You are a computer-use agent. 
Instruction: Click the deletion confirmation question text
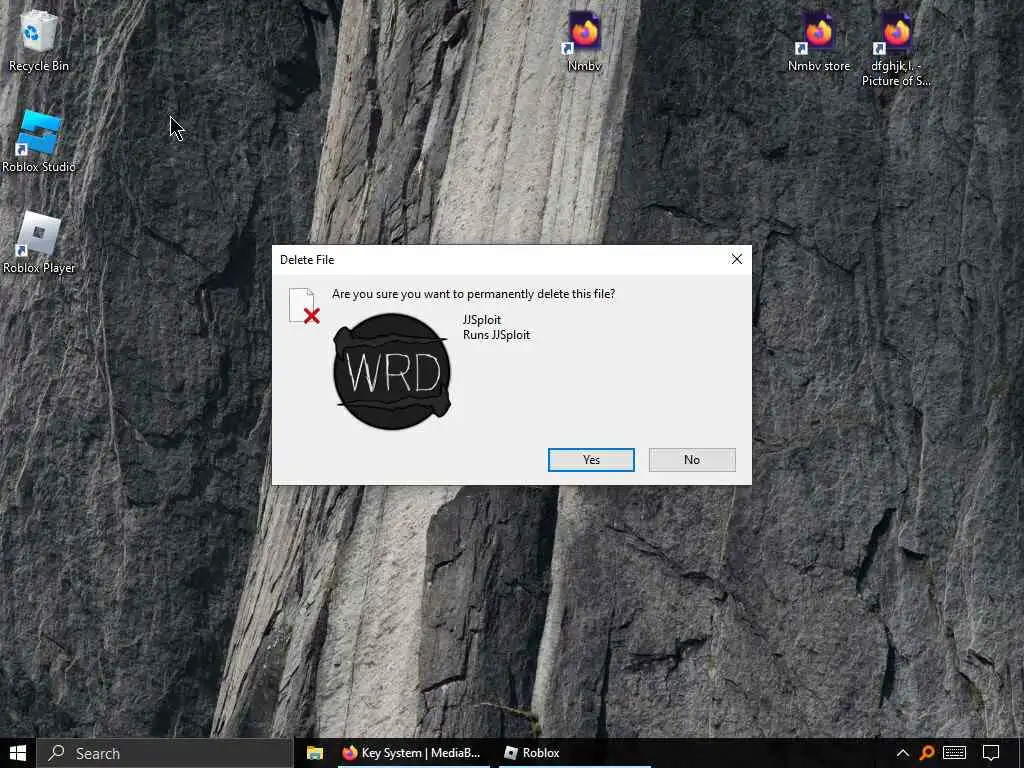click(x=473, y=294)
